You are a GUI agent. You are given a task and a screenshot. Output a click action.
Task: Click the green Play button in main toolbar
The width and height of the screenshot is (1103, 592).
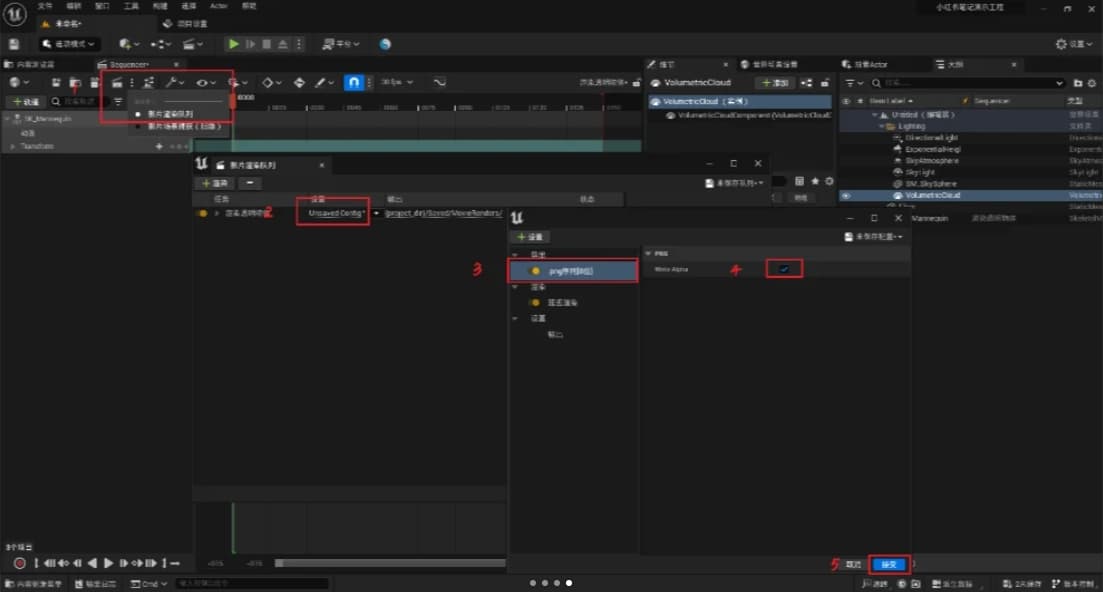coord(233,44)
